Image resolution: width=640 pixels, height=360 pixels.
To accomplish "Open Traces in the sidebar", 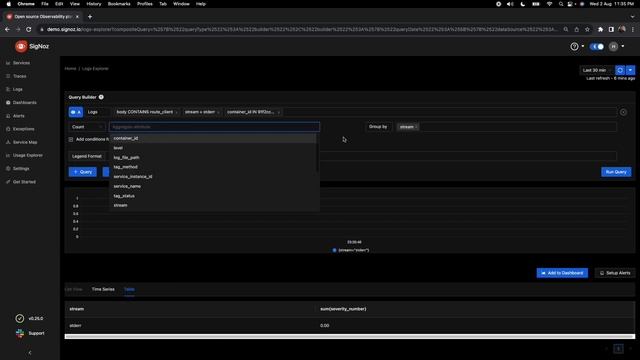I will click(x=20, y=76).
